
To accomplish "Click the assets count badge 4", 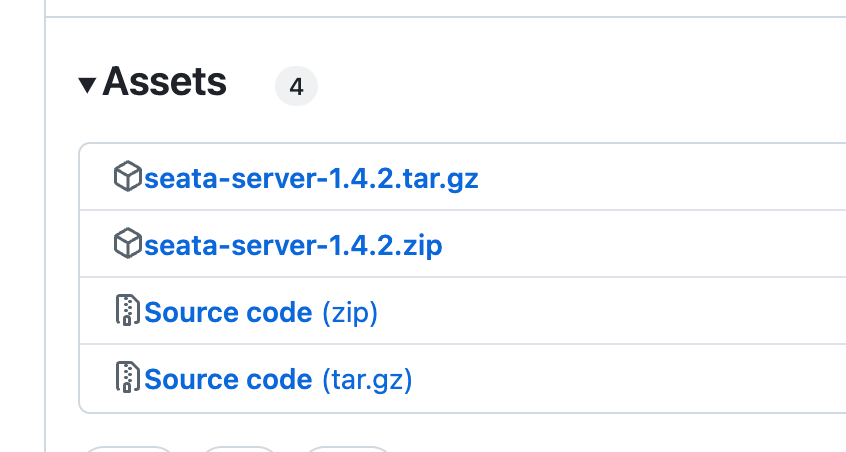I will click(296, 86).
